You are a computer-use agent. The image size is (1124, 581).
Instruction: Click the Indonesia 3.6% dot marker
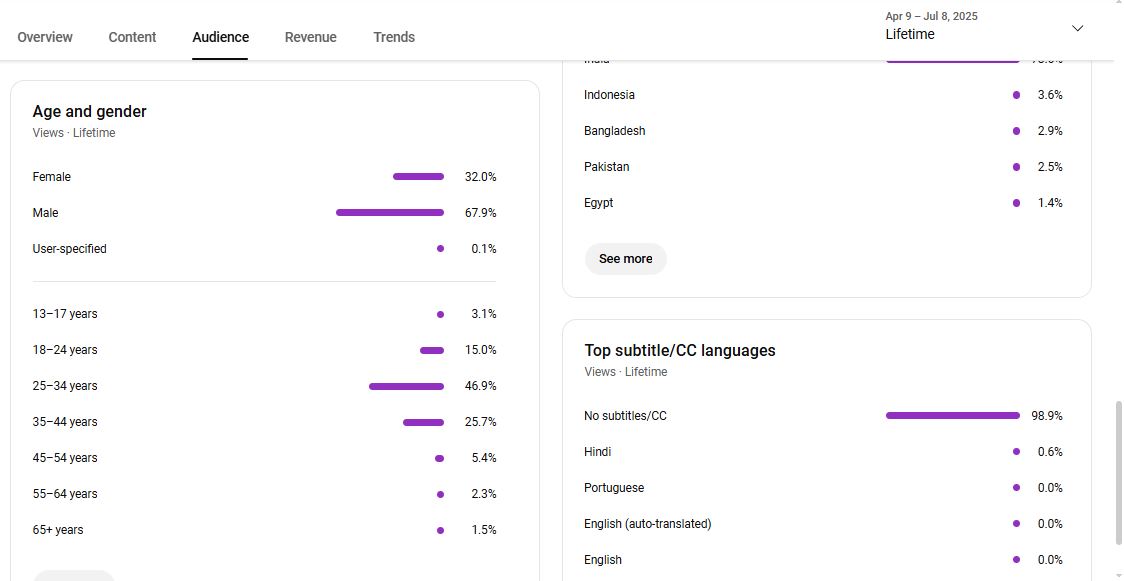point(1016,95)
